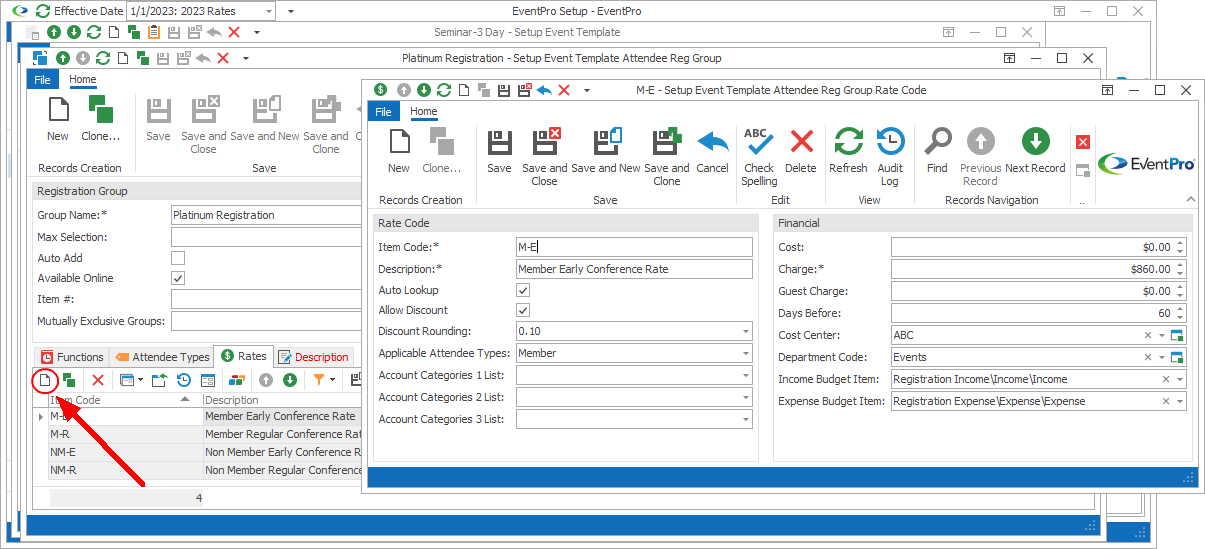1205x549 pixels.
Task: Open Account Categories 1 List dropdown
Action: pyautogui.click(x=745, y=375)
